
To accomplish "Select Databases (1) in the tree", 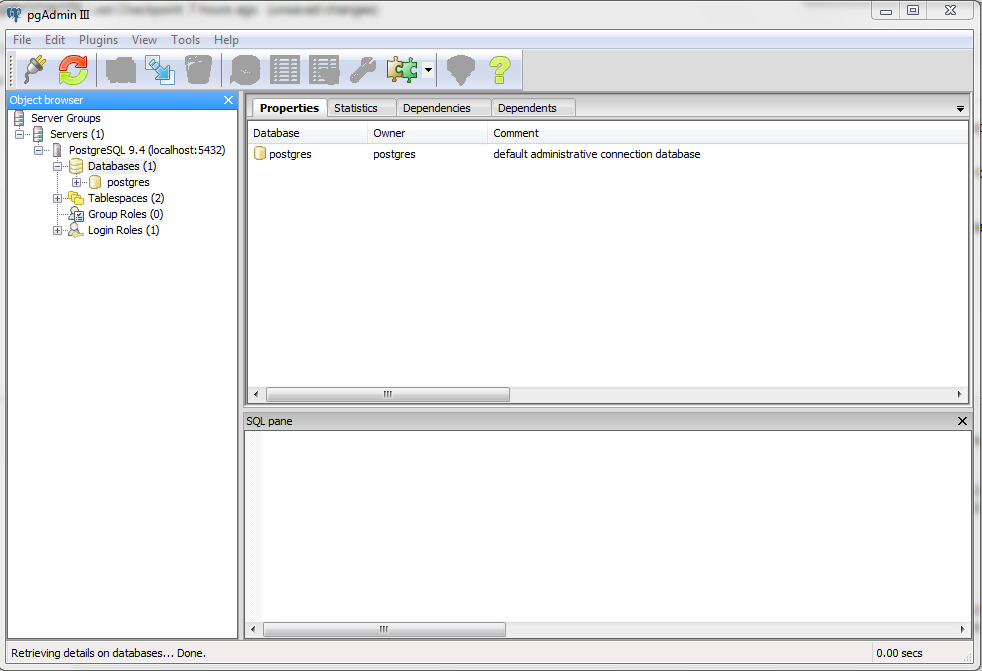I will pyautogui.click(x=122, y=166).
